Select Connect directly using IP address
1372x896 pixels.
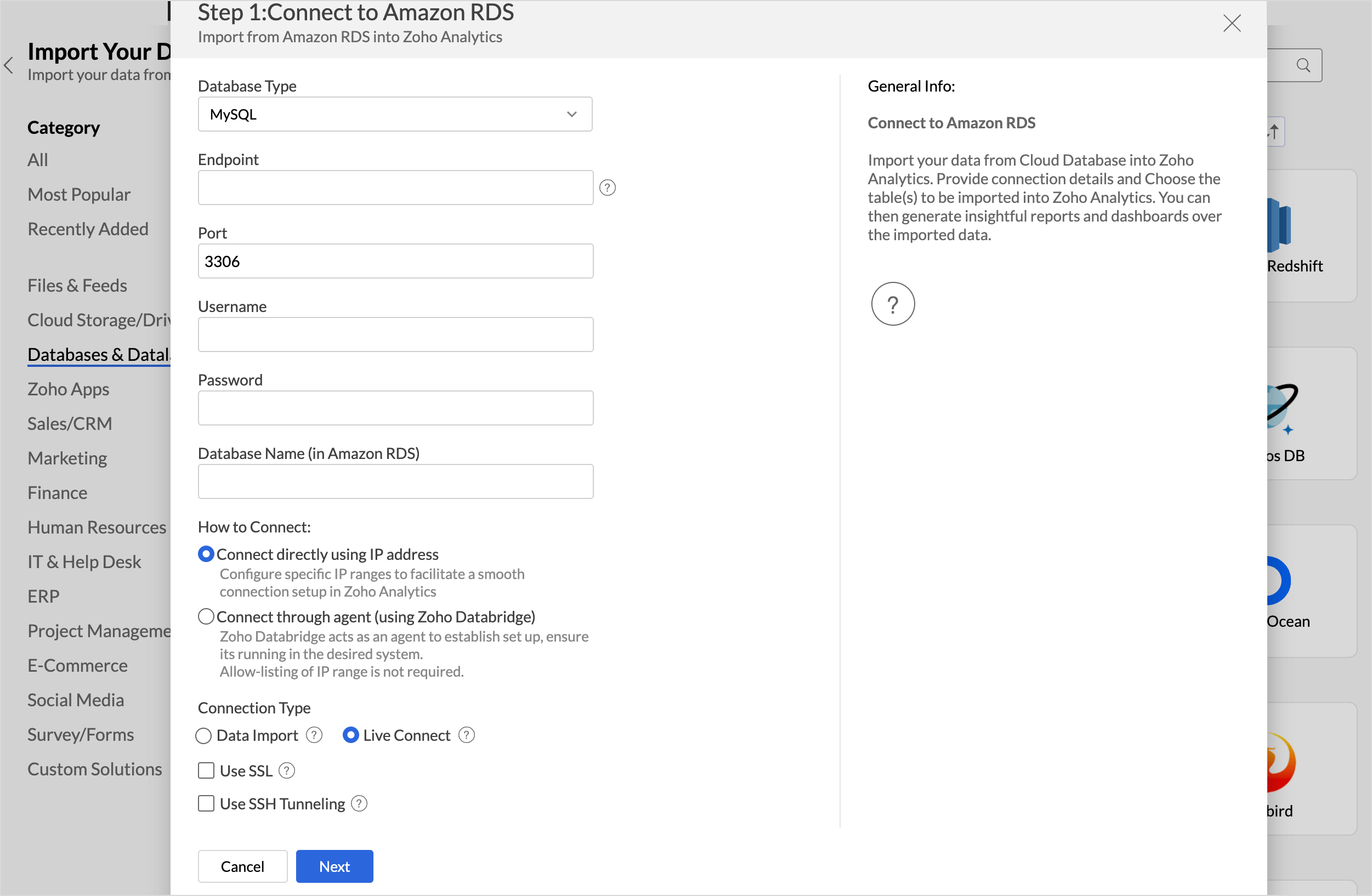coord(206,554)
